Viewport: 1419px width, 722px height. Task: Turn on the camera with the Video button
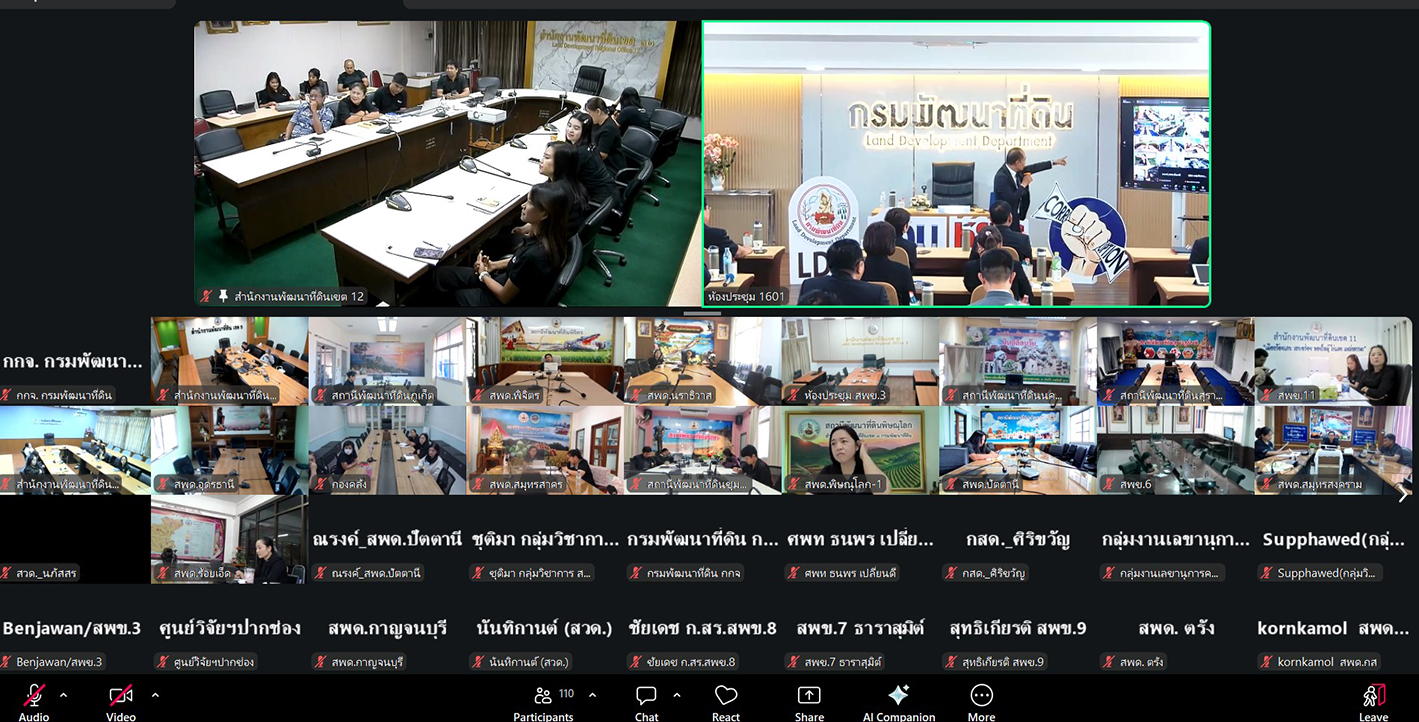(x=121, y=697)
